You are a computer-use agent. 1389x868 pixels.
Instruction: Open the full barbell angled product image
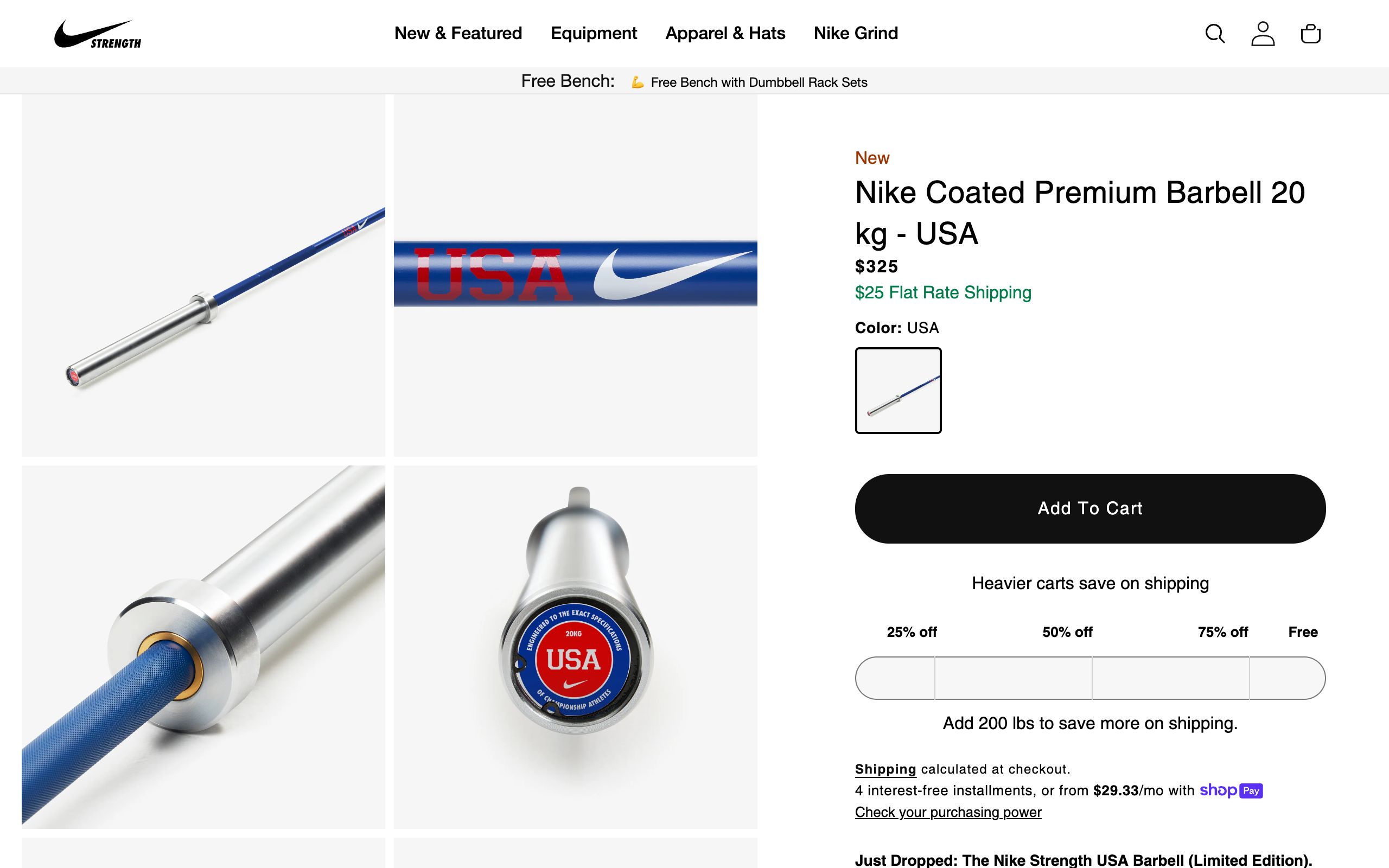click(203, 276)
